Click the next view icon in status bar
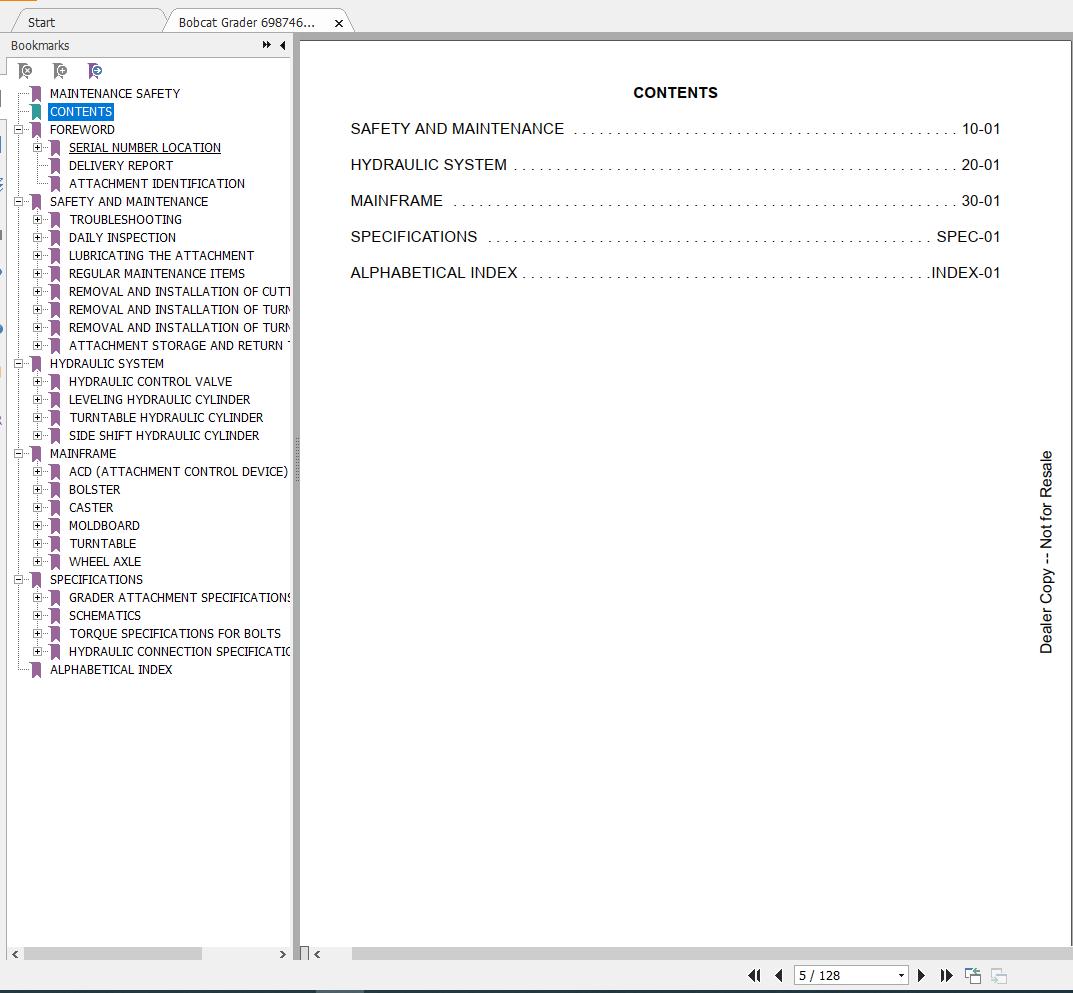Viewport: 1073px width, 993px height. [999, 975]
